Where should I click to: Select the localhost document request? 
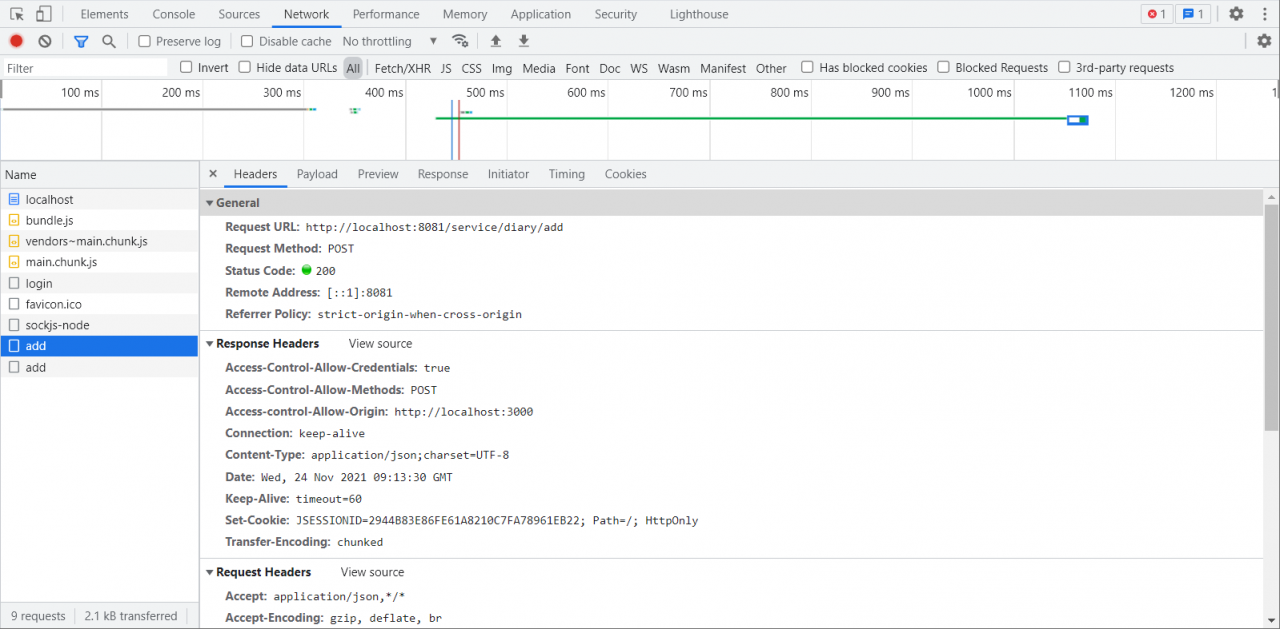tap(100, 199)
